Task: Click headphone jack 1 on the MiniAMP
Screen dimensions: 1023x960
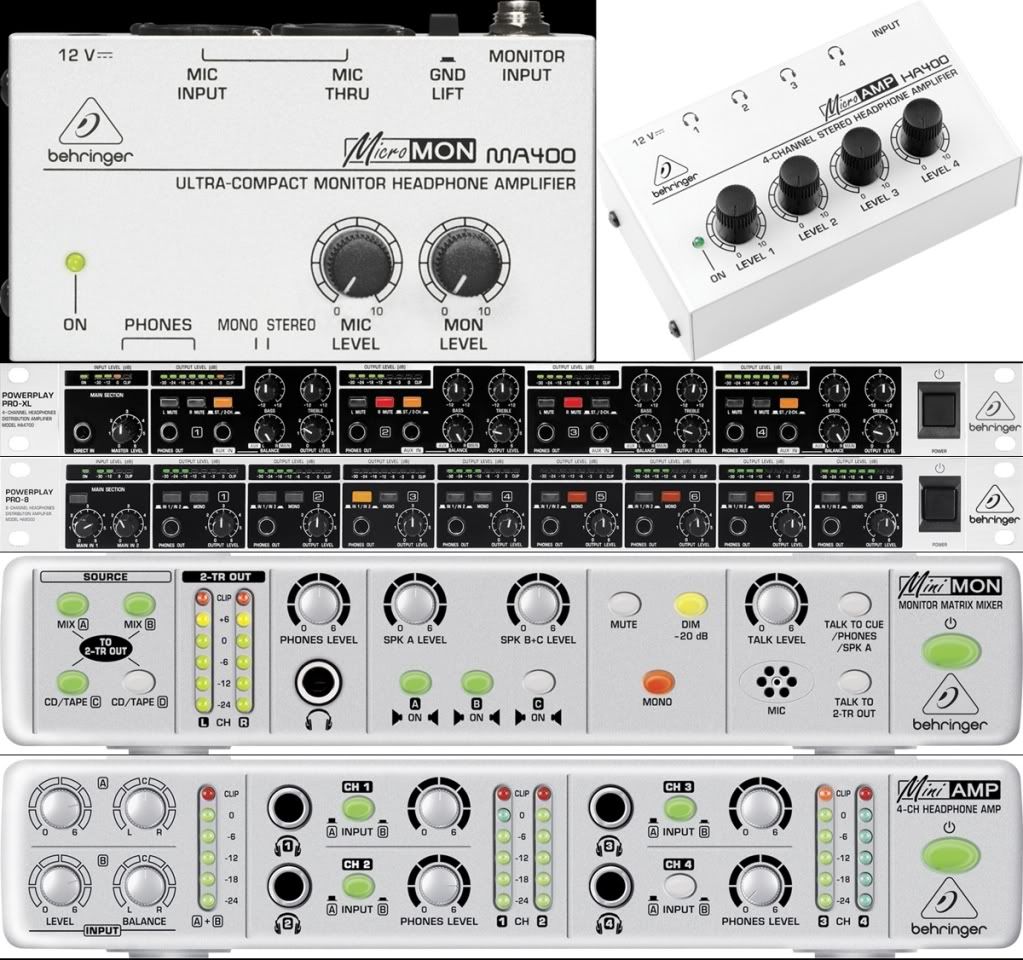Action: (288, 808)
